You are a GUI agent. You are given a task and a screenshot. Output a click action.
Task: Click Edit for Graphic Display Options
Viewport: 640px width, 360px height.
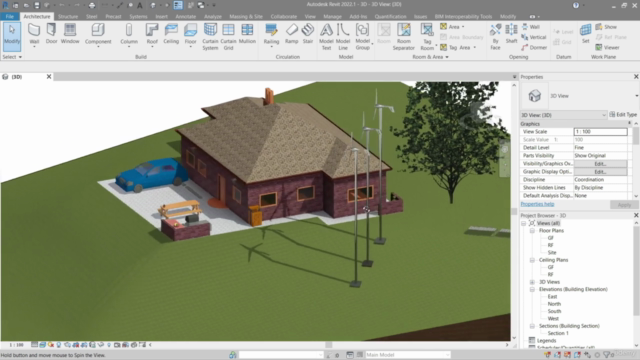[600, 172]
